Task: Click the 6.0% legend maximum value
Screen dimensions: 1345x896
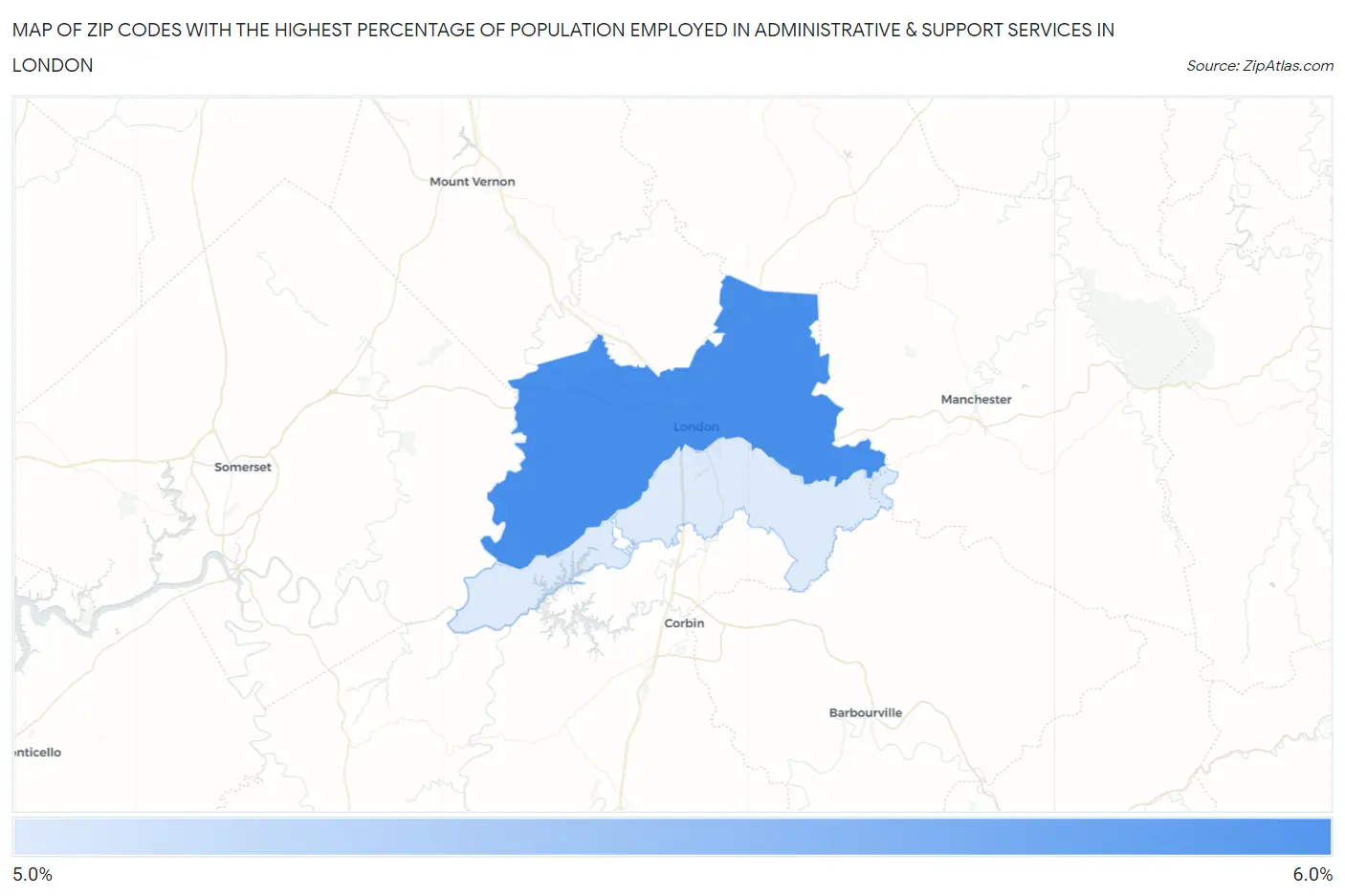Action: pos(1312,875)
